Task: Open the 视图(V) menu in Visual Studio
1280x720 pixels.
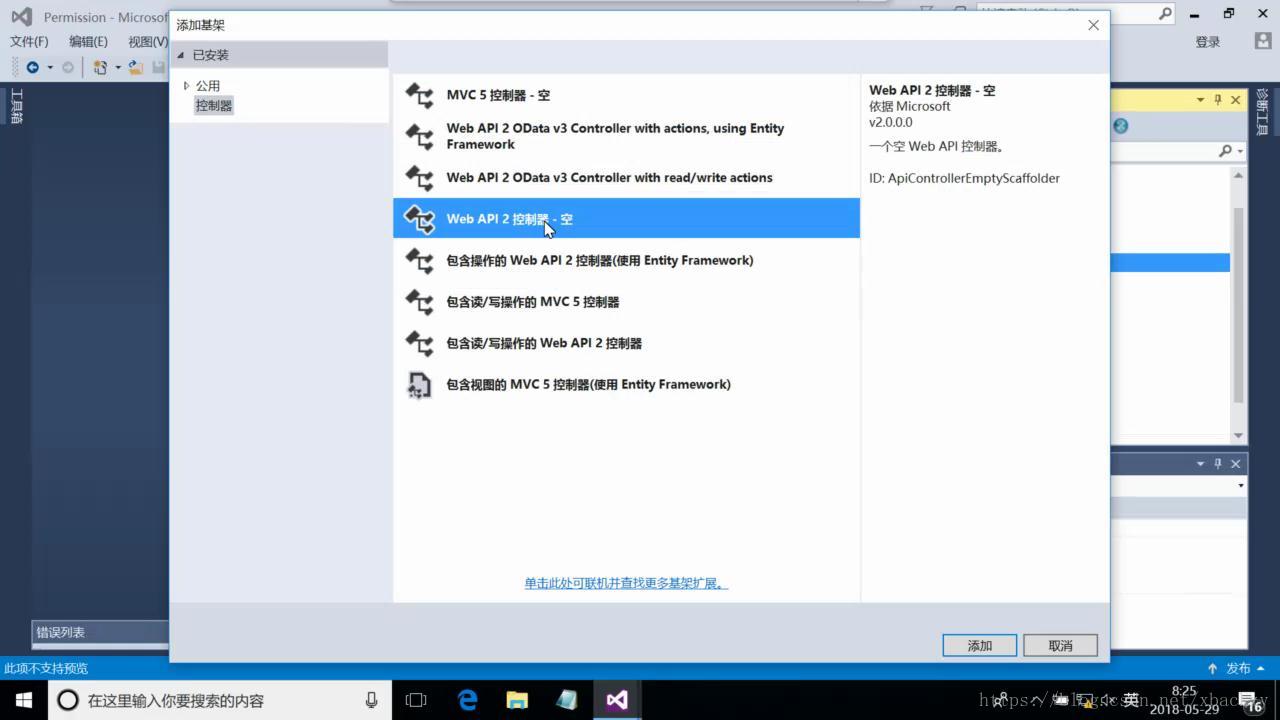Action: 148,41
